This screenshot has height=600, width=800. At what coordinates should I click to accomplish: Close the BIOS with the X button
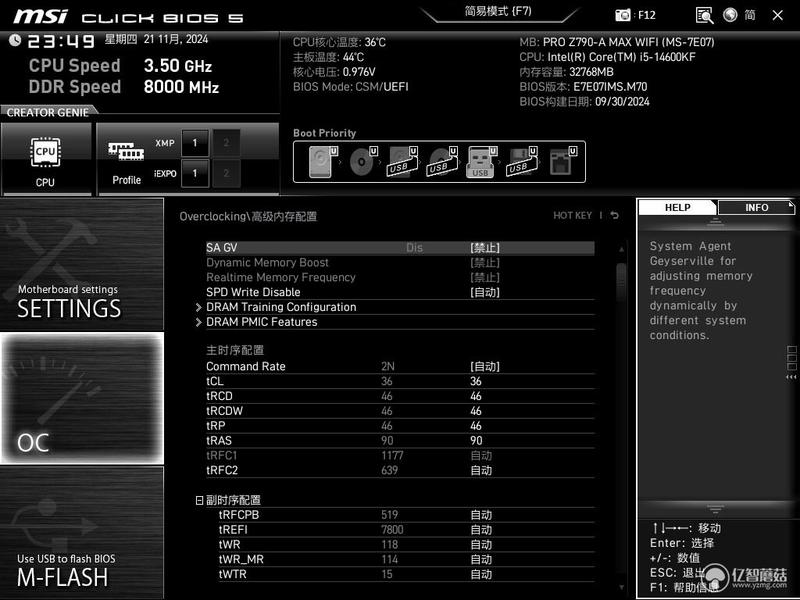pos(778,15)
